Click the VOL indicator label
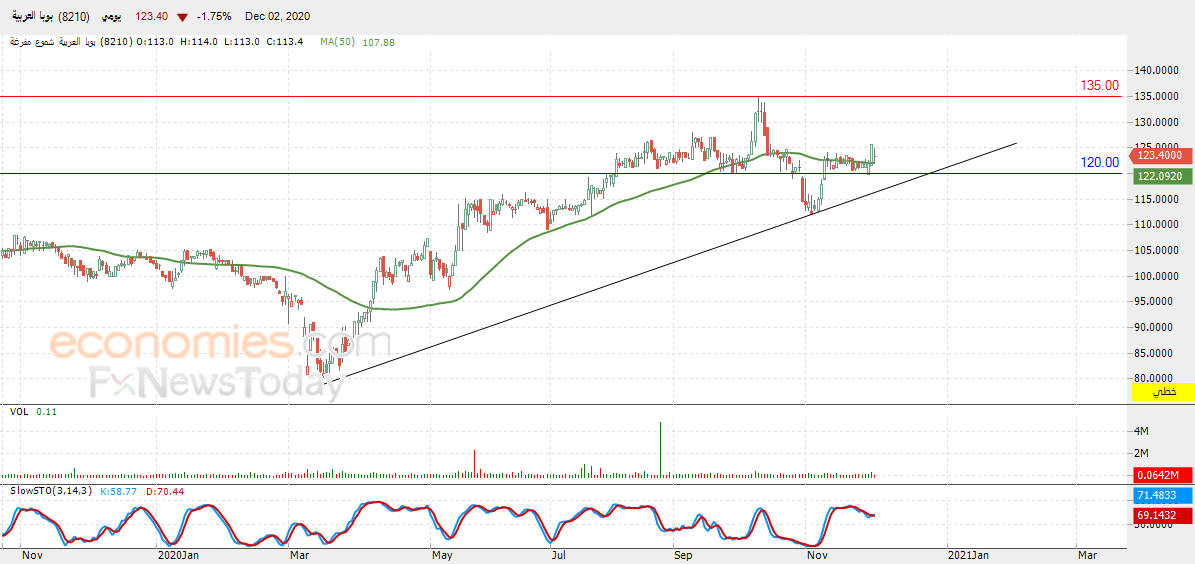The image size is (1195, 564). [x=18, y=412]
